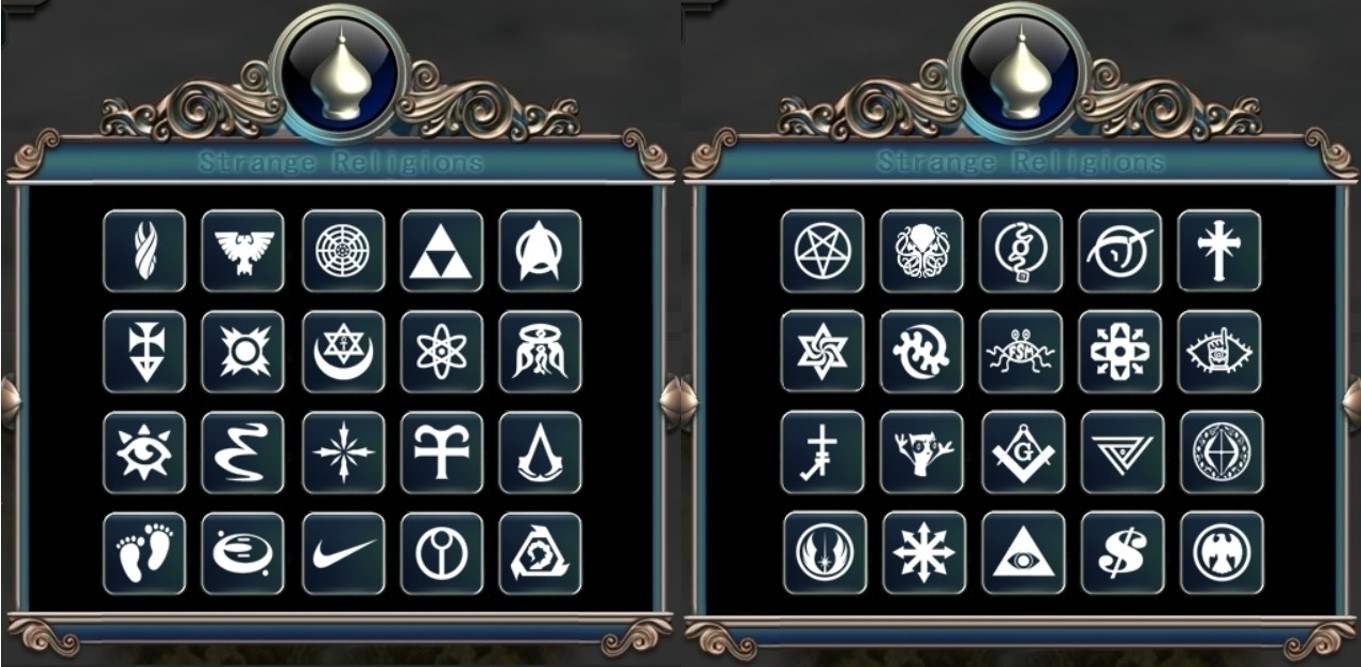Screen dimensions: 1361x667
Task: Select the double-headed eagle Aquila icon
Action: 242,251
